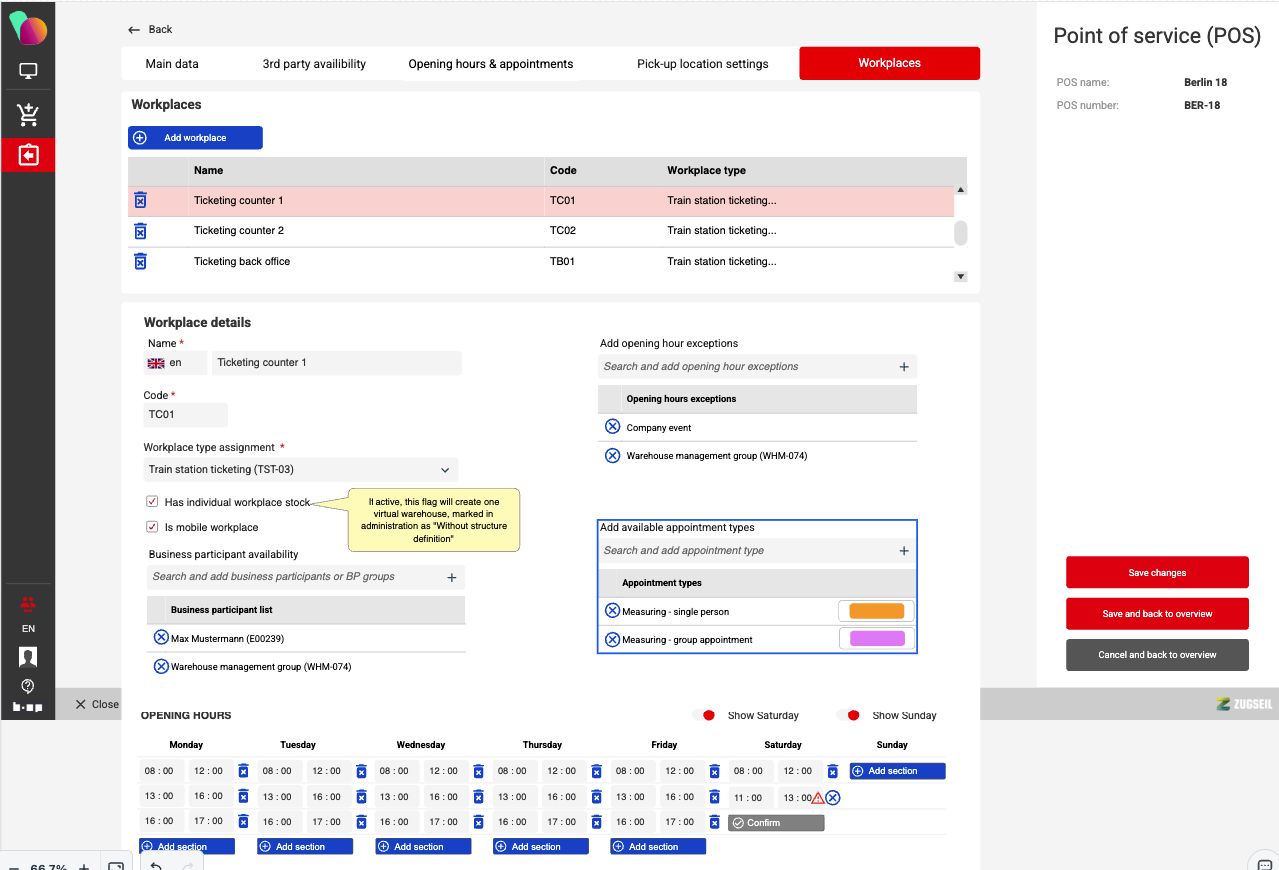Remove Max Mustermann from participant list
Viewport: 1279px width, 870px height.
tap(160, 638)
